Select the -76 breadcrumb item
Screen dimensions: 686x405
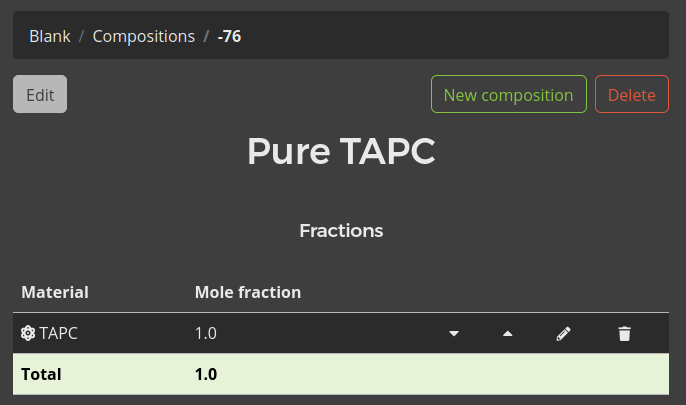click(x=229, y=36)
